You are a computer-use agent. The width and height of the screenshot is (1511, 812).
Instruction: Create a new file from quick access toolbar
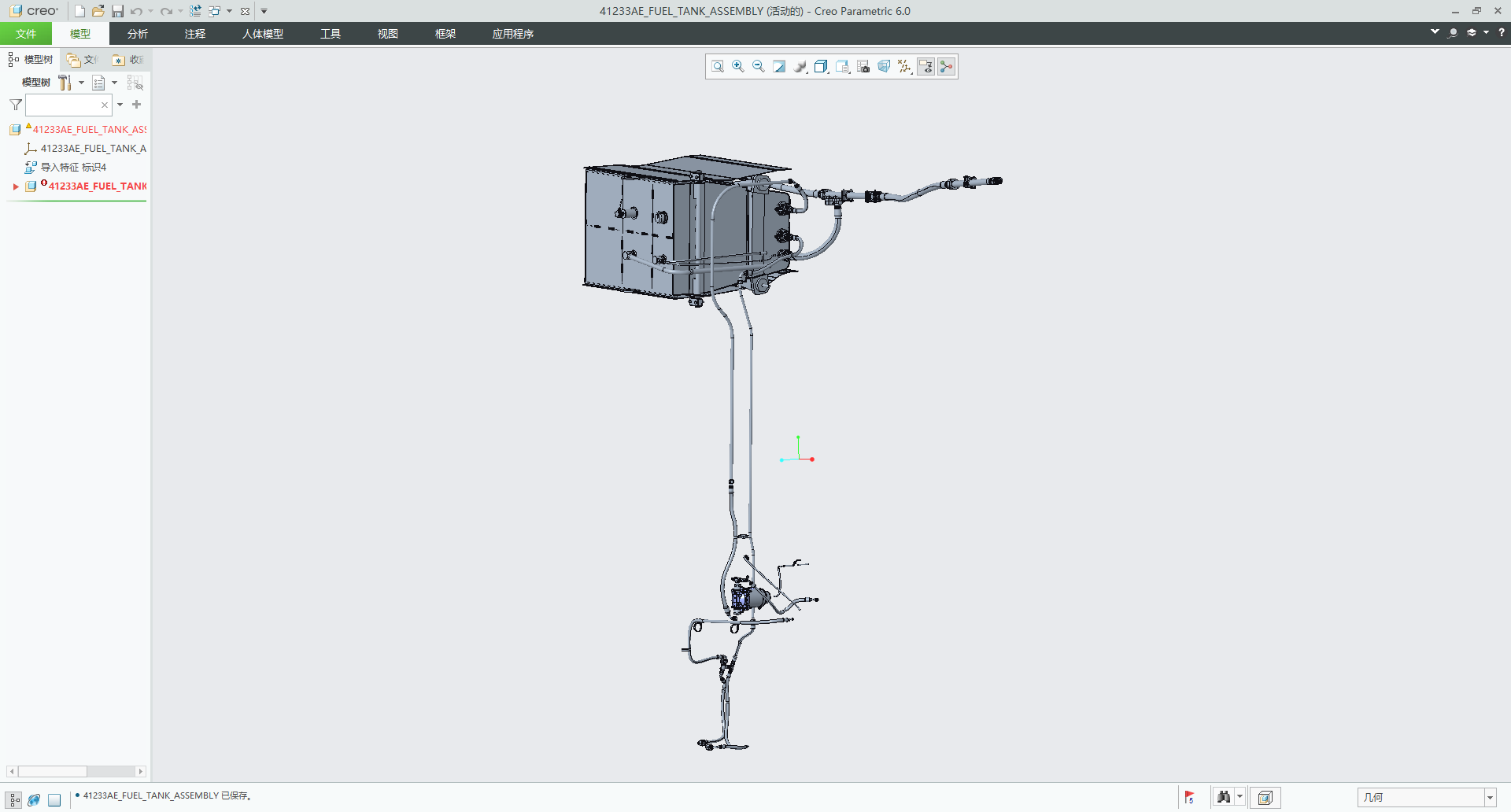pyautogui.click(x=79, y=11)
